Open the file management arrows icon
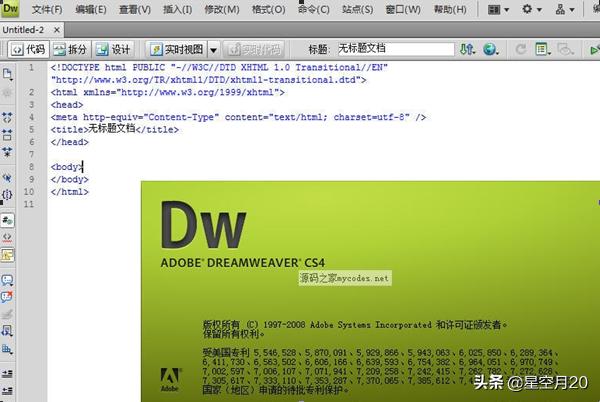 click(467, 49)
